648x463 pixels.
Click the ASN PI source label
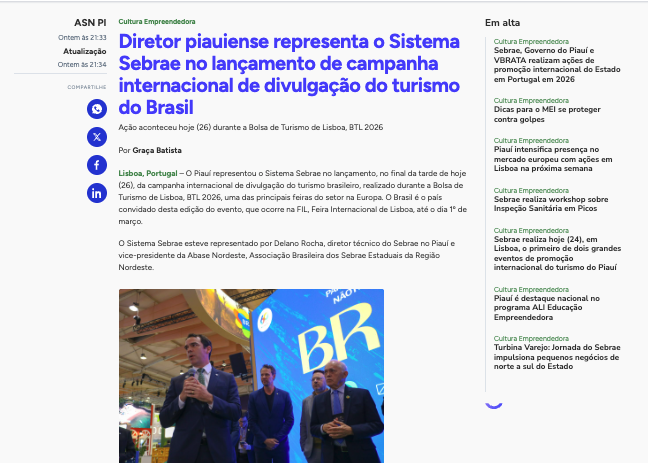click(90, 23)
